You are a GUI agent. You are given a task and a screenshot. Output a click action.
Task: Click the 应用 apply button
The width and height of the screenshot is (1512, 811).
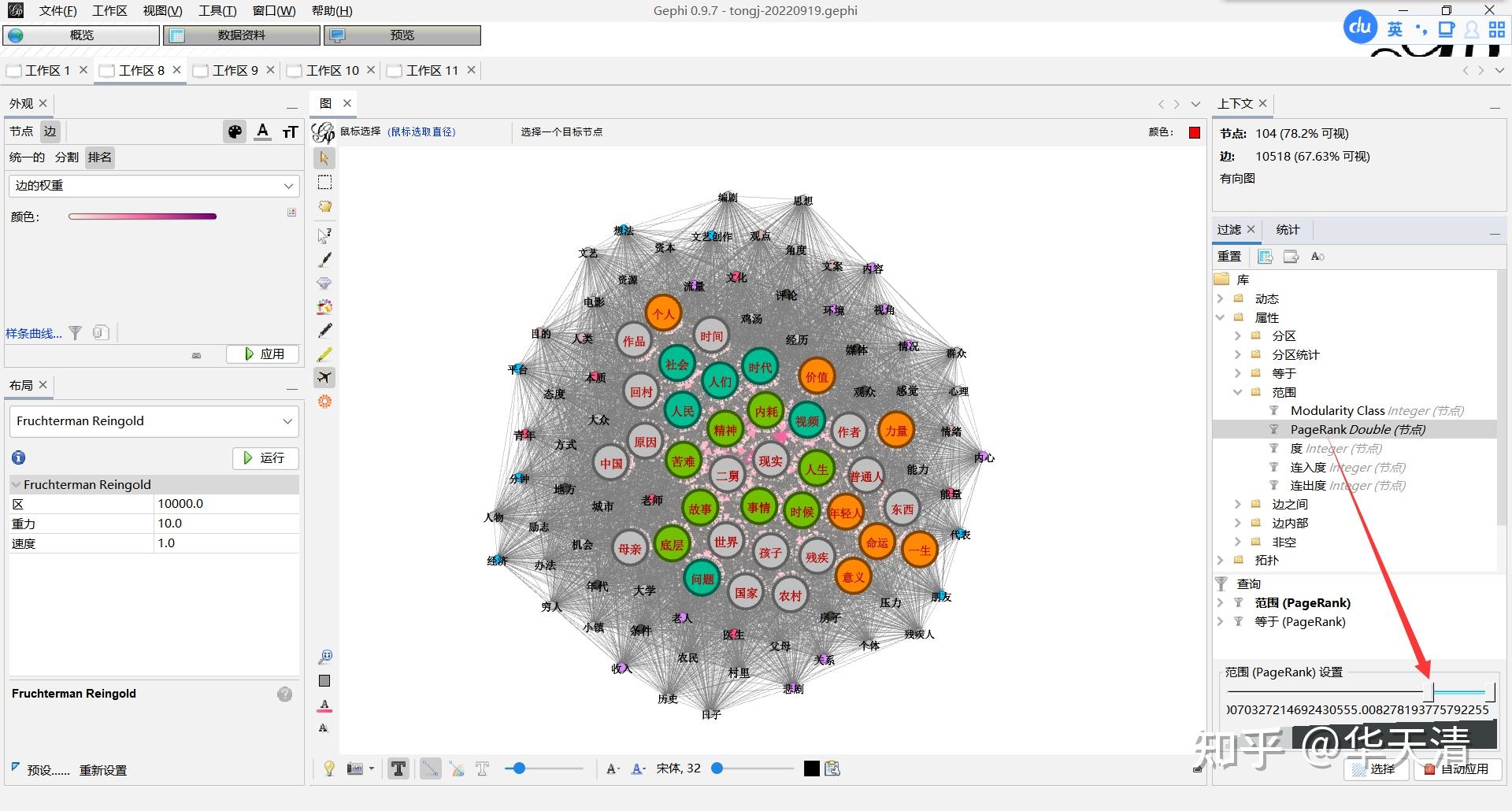[263, 354]
